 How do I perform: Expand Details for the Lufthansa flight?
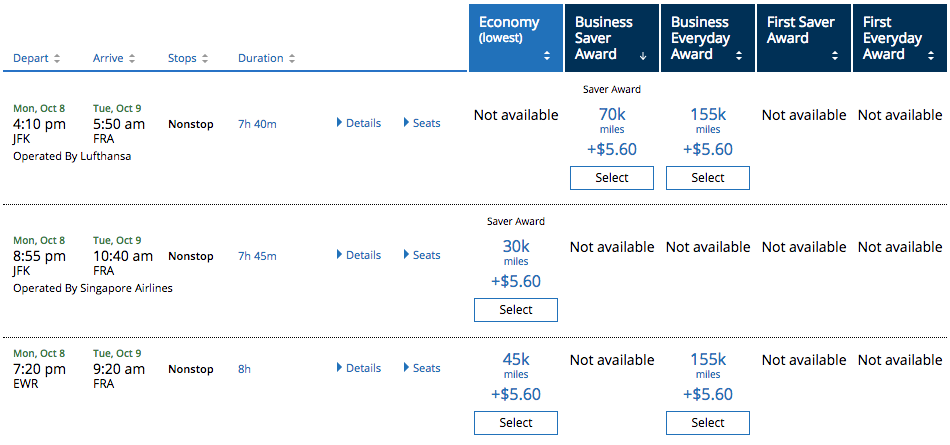coord(358,123)
